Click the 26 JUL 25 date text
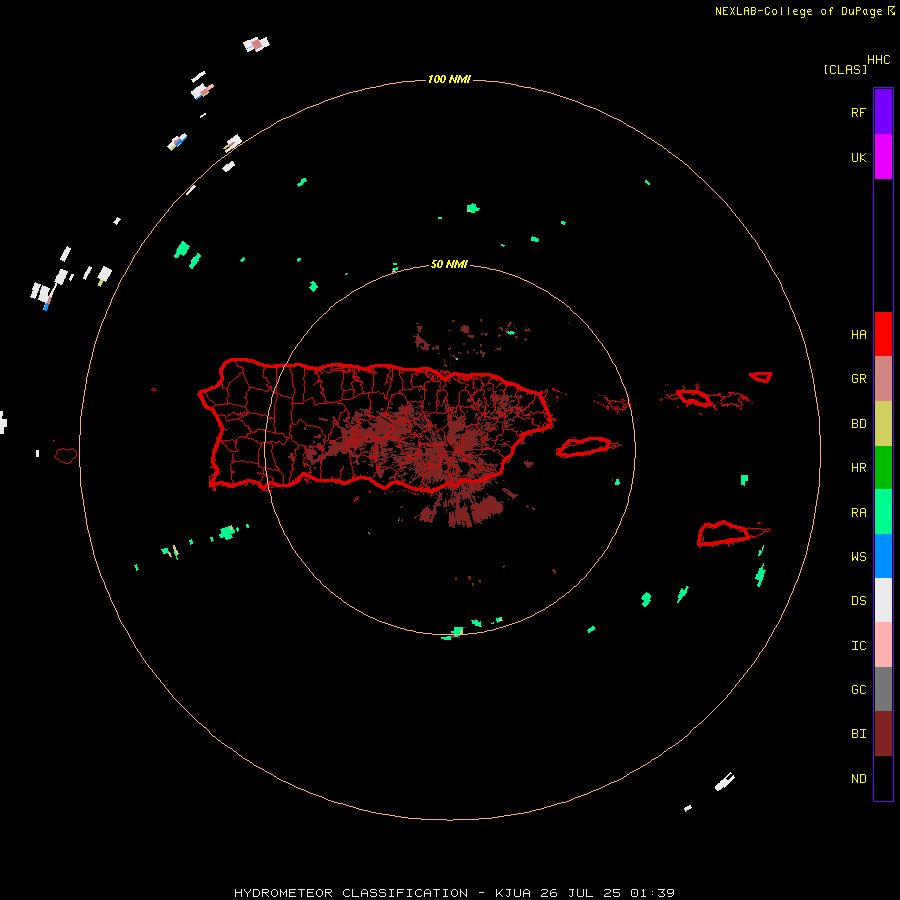 pyautogui.click(x=581, y=893)
